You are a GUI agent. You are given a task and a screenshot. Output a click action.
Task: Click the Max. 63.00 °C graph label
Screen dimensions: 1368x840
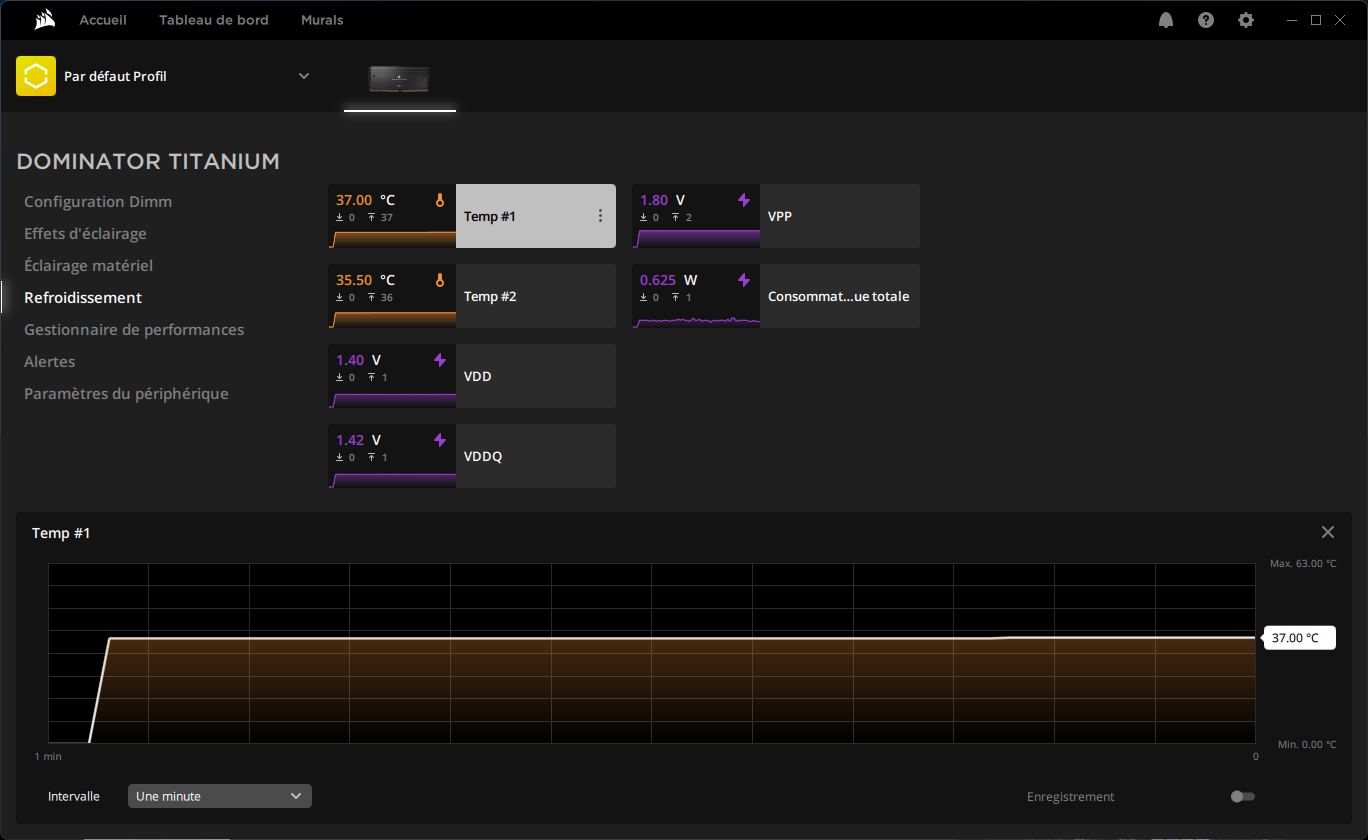tap(1303, 564)
